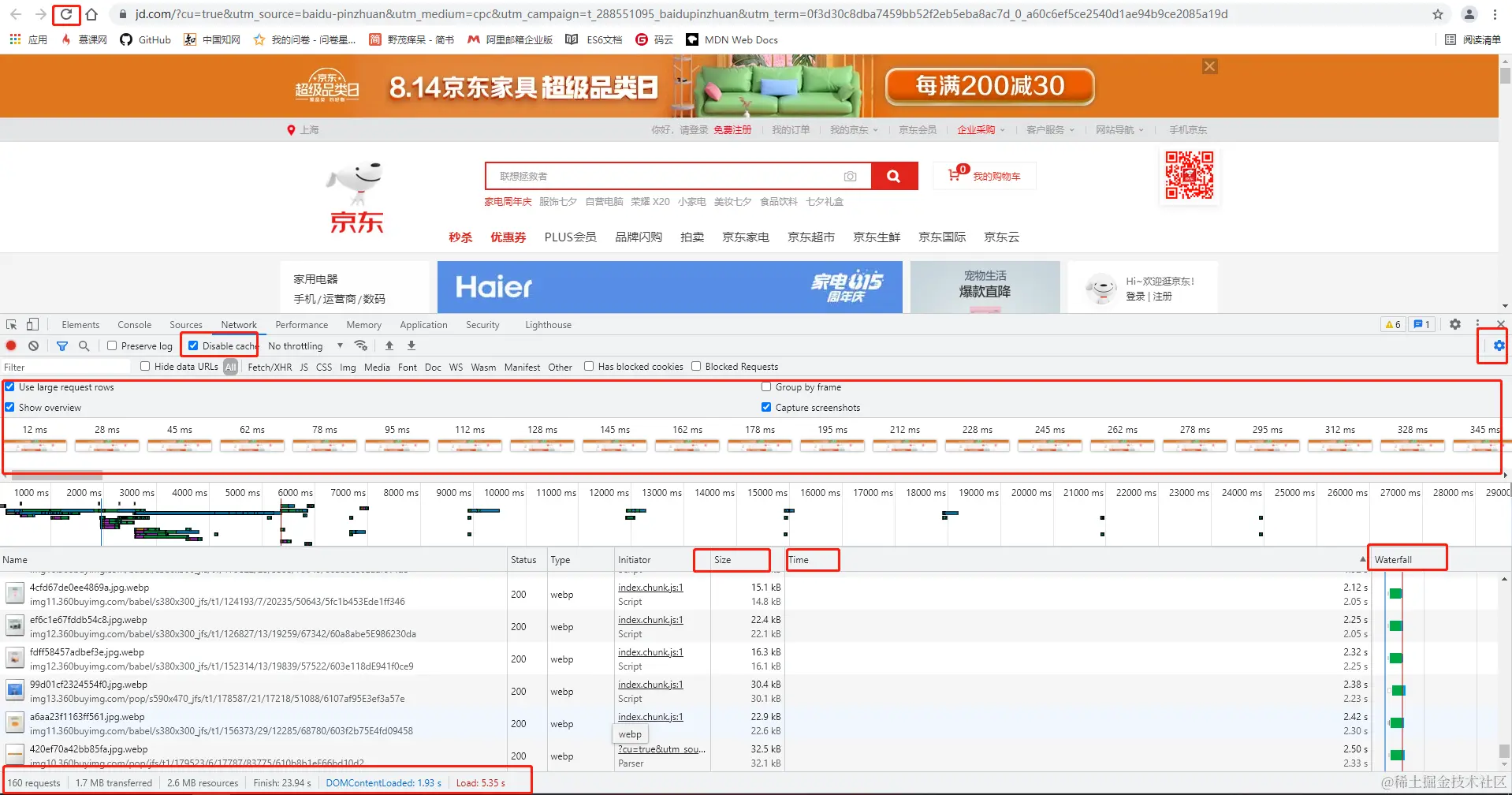Open the shopping cart 我的购物车
Viewport: 1512px width, 795px height.
tap(985, 176)
